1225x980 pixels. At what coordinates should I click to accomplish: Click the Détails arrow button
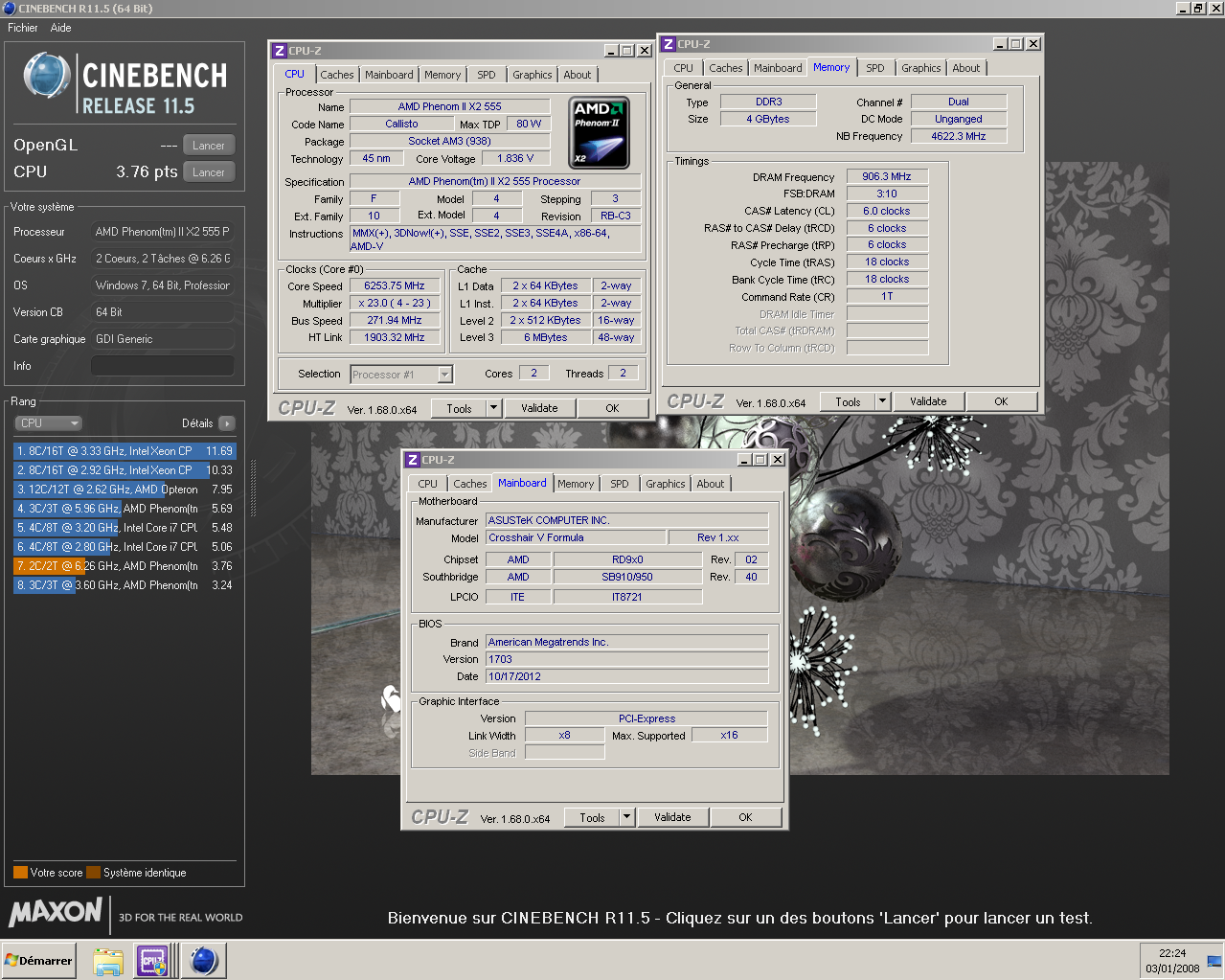point(227,423)
